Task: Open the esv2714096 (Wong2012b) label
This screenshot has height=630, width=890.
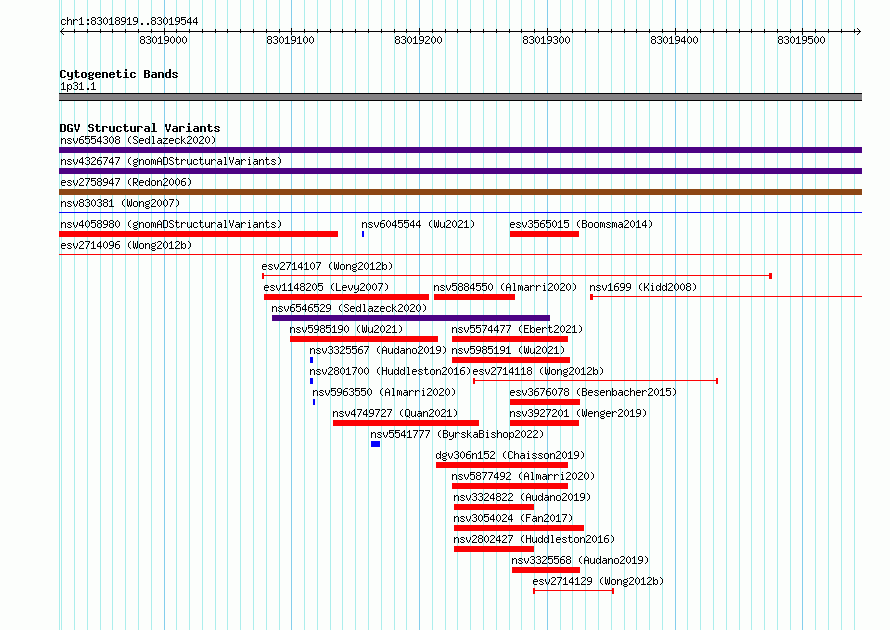Action: [x=126, y=245]
